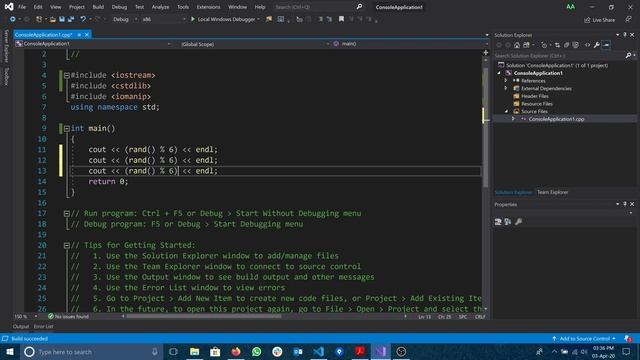This screenshot has height=360, width=640.
Task: Collapse the Tips for Getting Started comment
Action: click(67, 245)
